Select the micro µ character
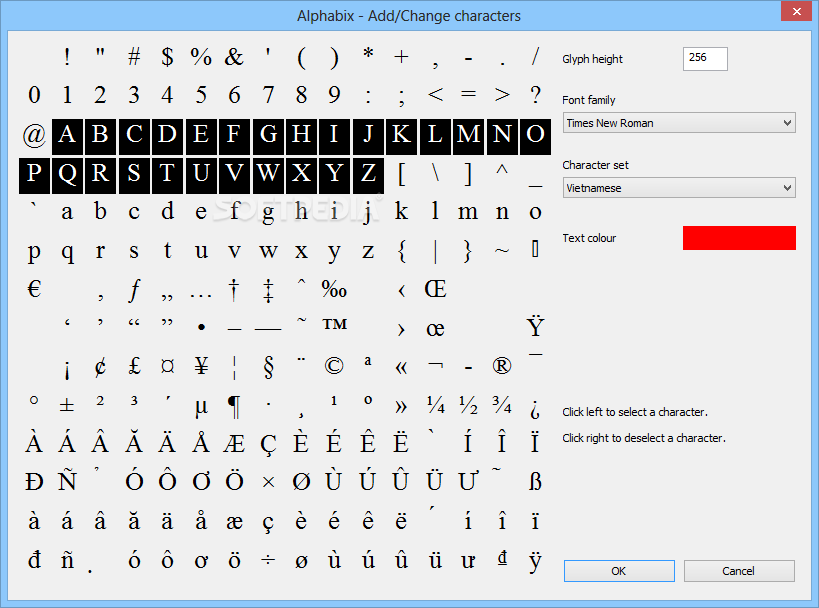Image resolution: width=819 pixels, height=608 pixels. pos(201,408)
